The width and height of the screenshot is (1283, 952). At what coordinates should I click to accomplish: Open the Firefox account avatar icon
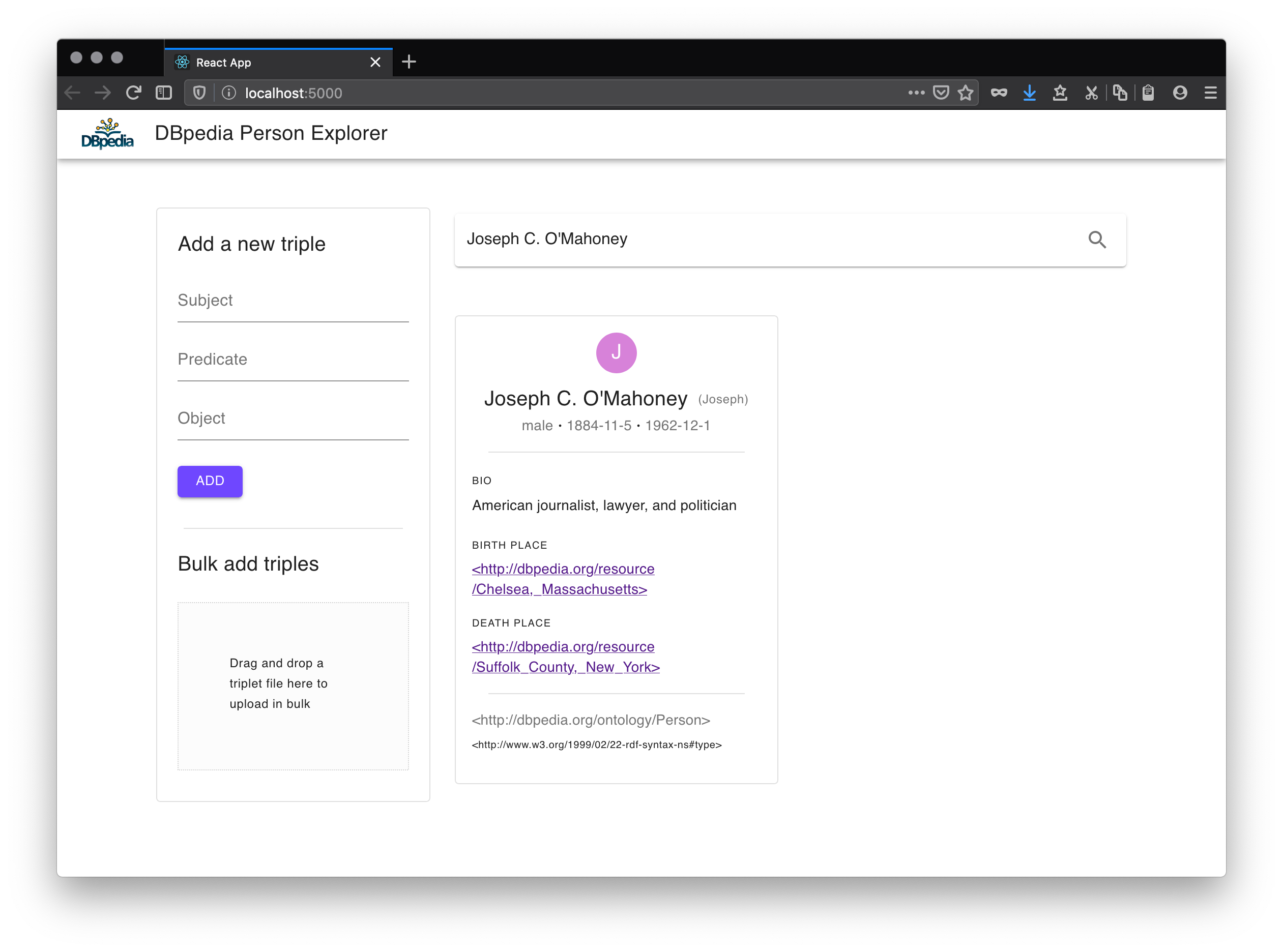coord(1180,93)
